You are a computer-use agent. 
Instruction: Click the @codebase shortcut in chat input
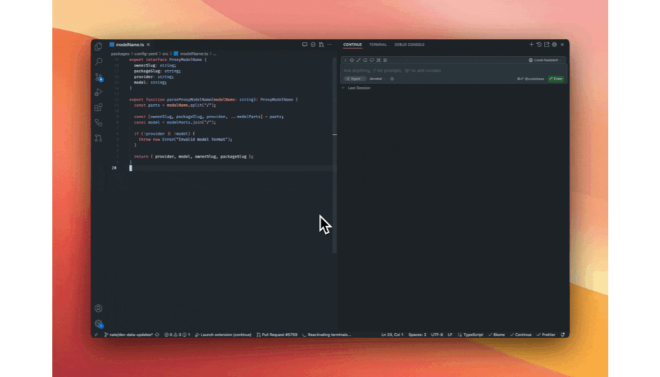pyautogui.click(x=531, y=79)
